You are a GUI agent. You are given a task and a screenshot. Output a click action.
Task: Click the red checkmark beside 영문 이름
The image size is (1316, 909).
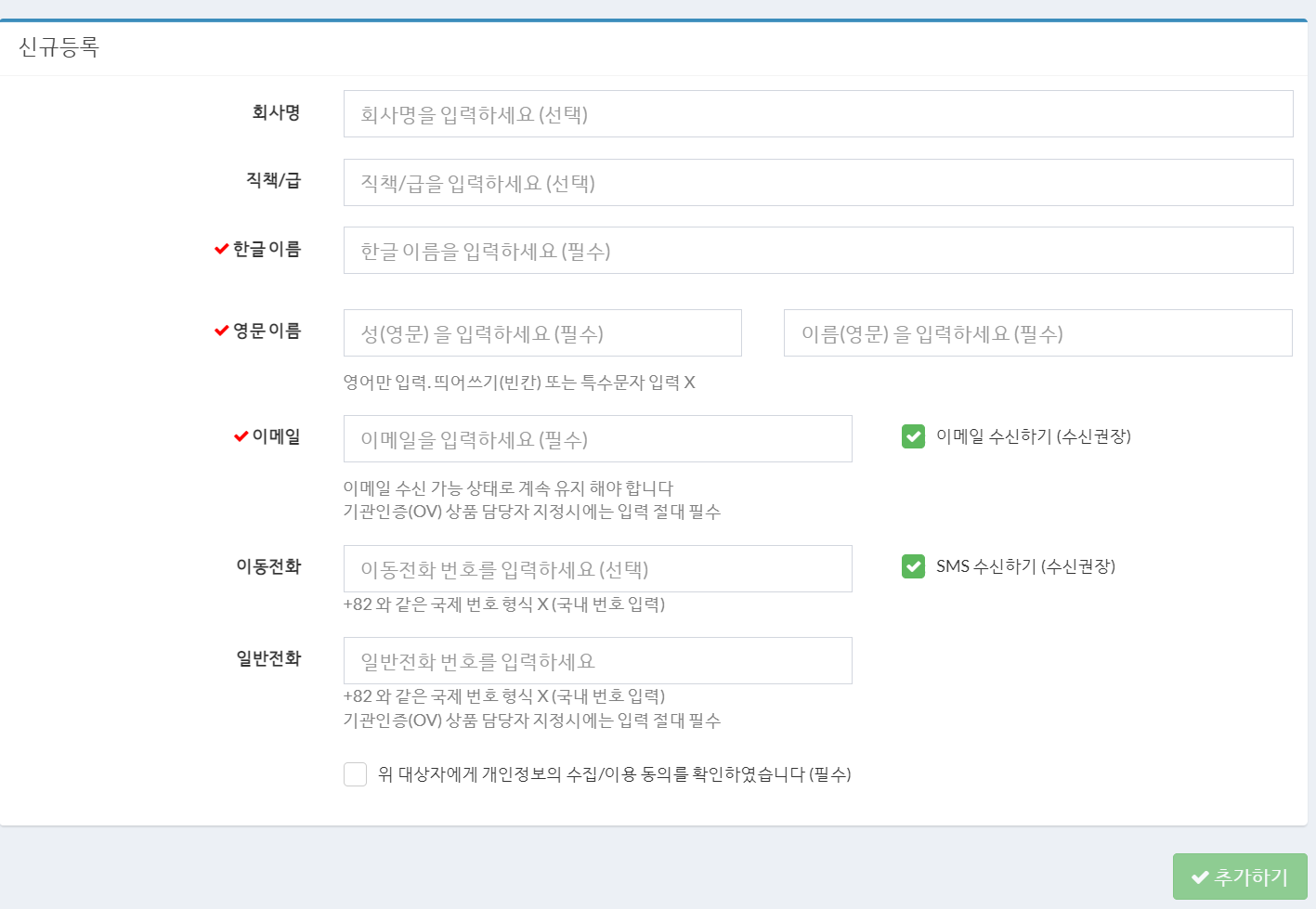221,331
